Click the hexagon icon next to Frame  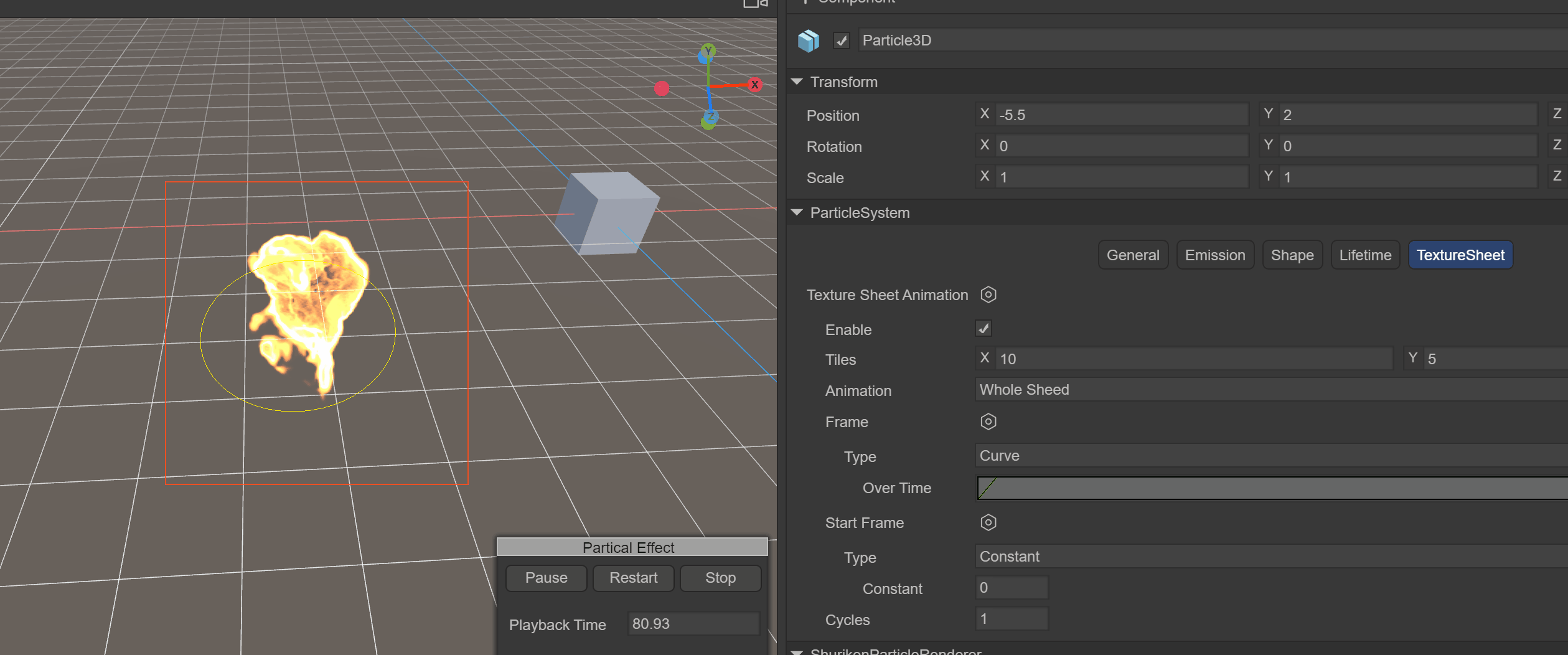coord(988,422)
